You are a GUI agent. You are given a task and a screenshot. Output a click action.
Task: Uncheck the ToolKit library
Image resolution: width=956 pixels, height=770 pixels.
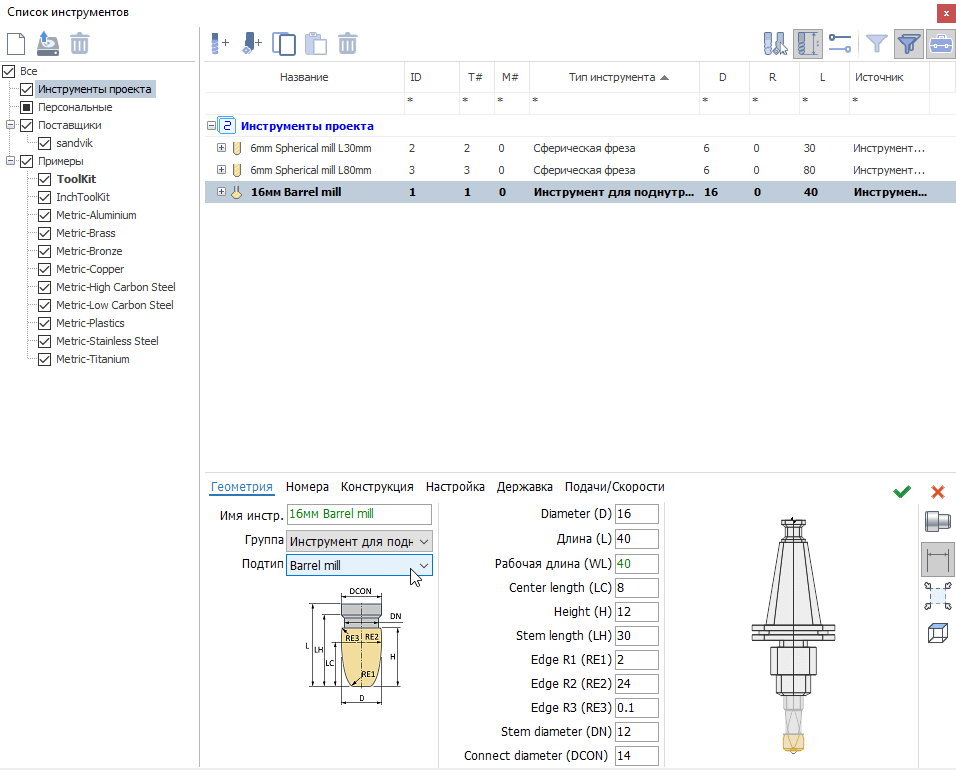tap(45, 179)
